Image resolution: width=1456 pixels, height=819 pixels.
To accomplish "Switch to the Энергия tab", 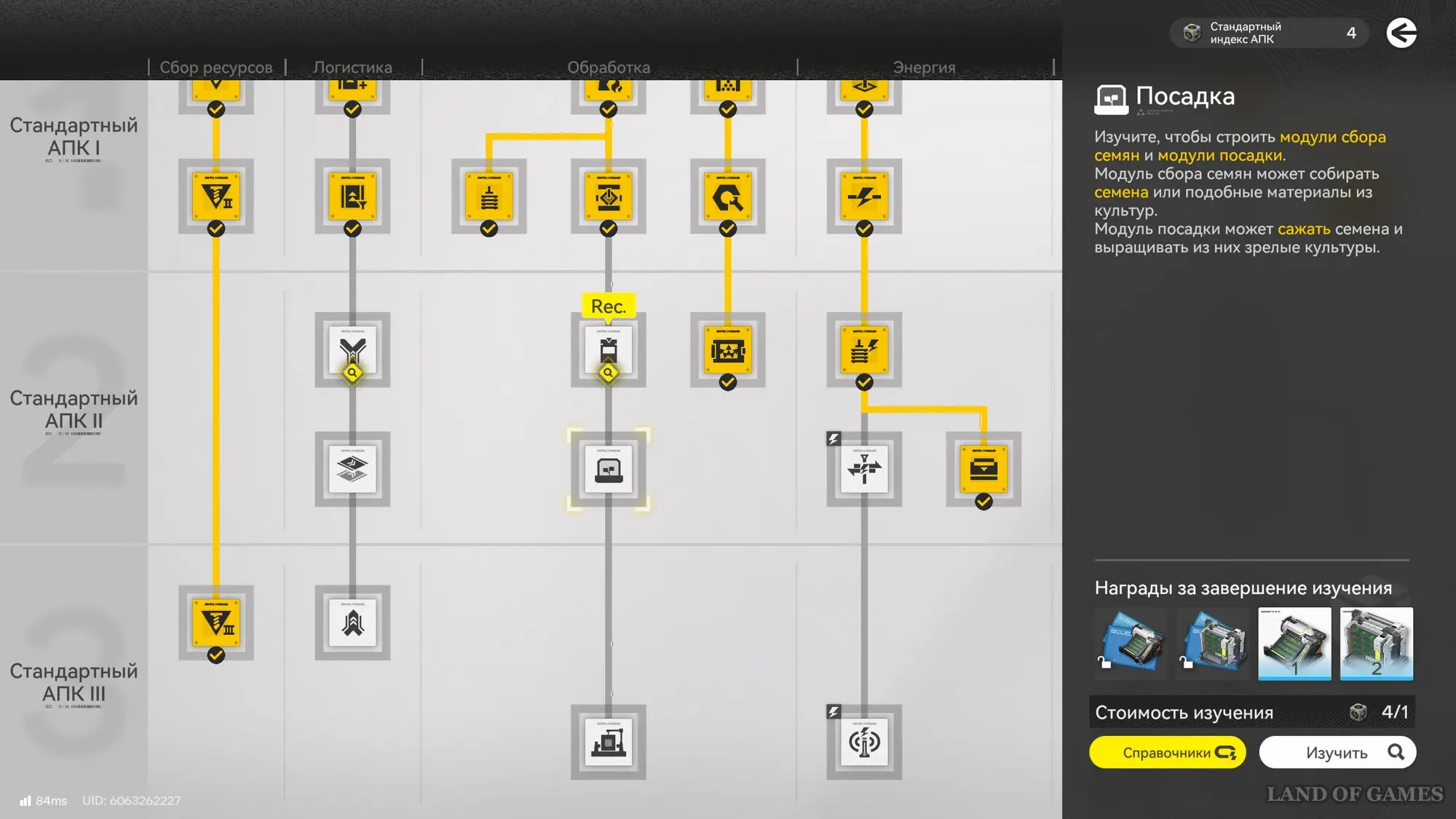I will click(x=924, y=67).
